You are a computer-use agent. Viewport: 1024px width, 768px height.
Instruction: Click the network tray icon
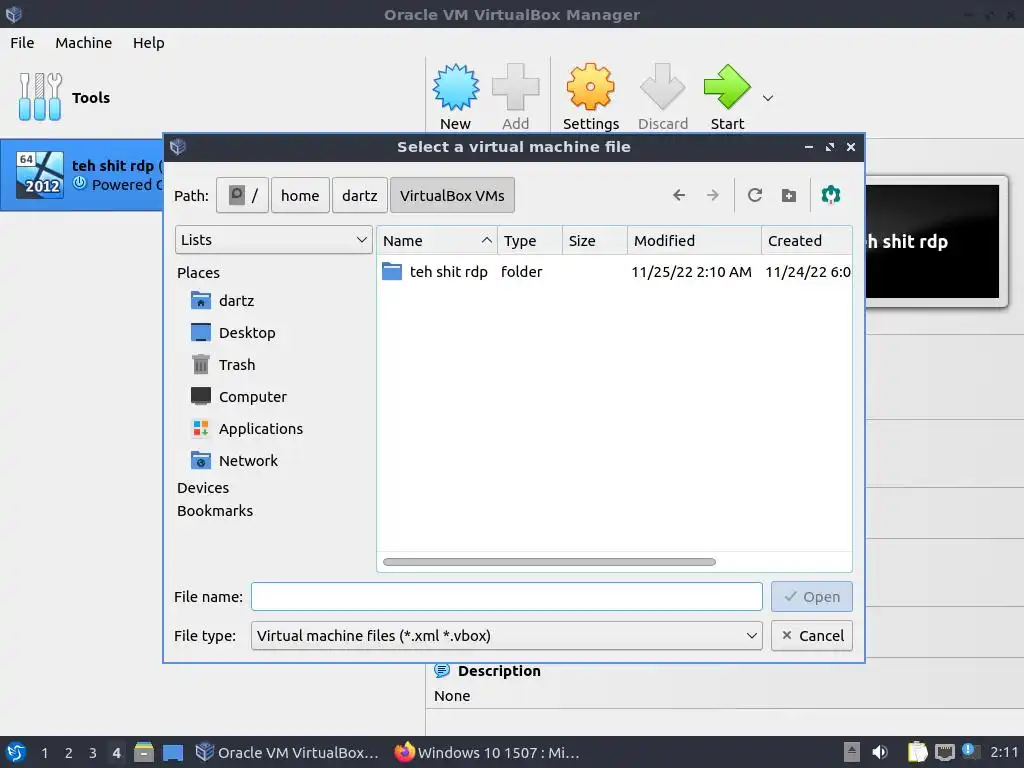coord(944,752)
